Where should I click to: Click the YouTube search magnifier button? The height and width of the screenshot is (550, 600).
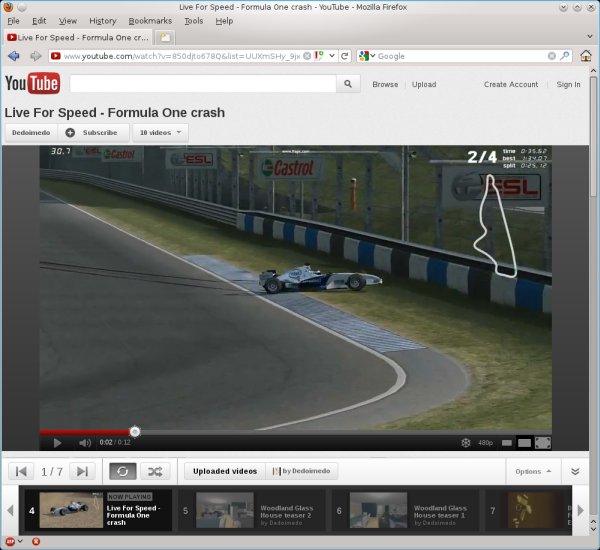point(348,85)
